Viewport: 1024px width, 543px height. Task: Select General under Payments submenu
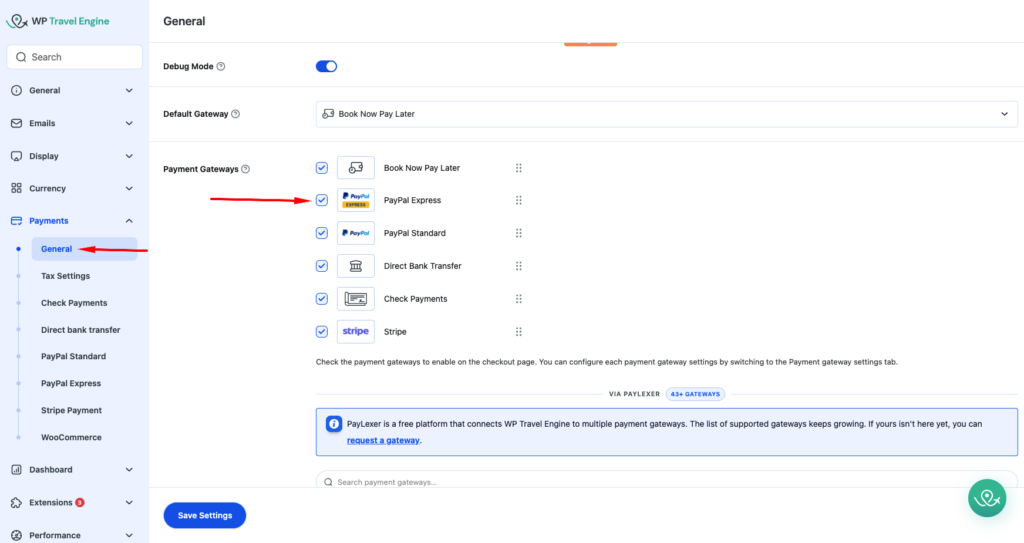pos(84,249)
